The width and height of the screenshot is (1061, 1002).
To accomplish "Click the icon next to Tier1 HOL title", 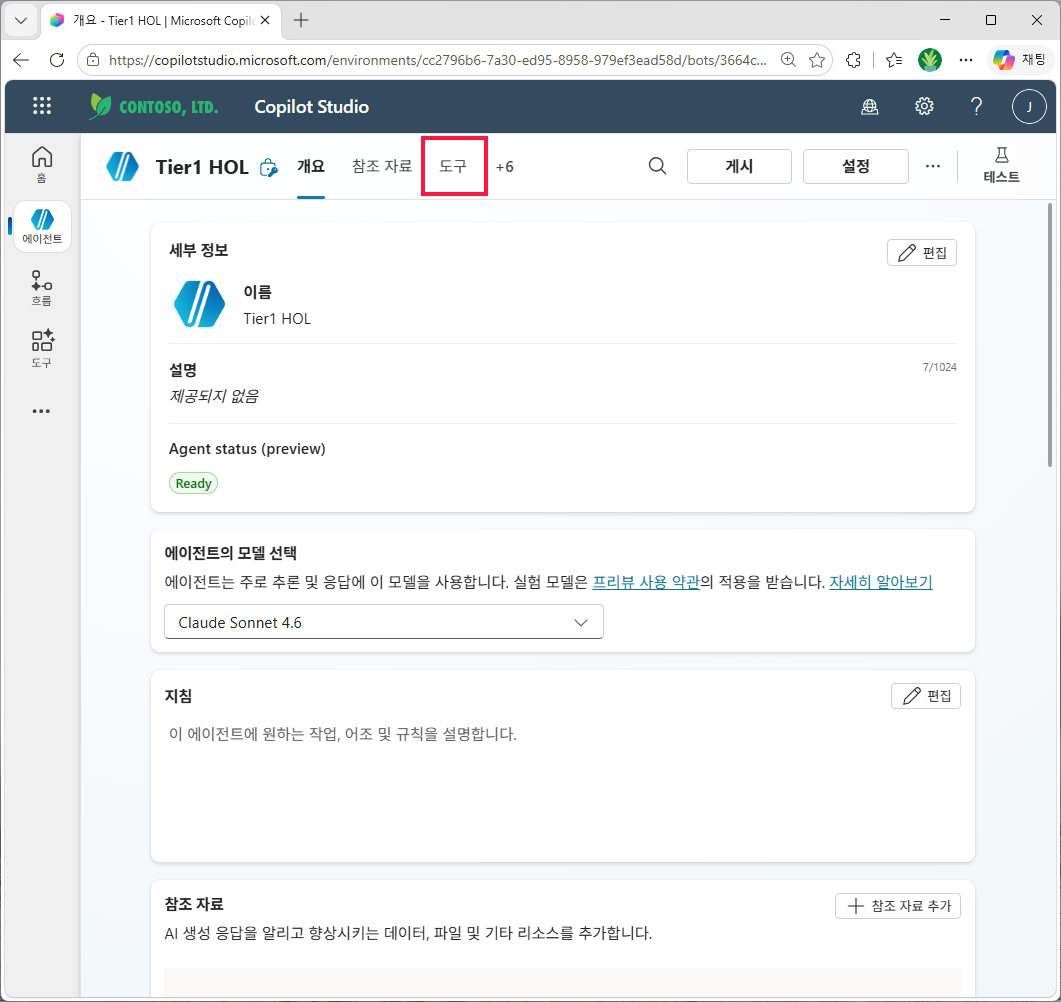I will point(269,167).
